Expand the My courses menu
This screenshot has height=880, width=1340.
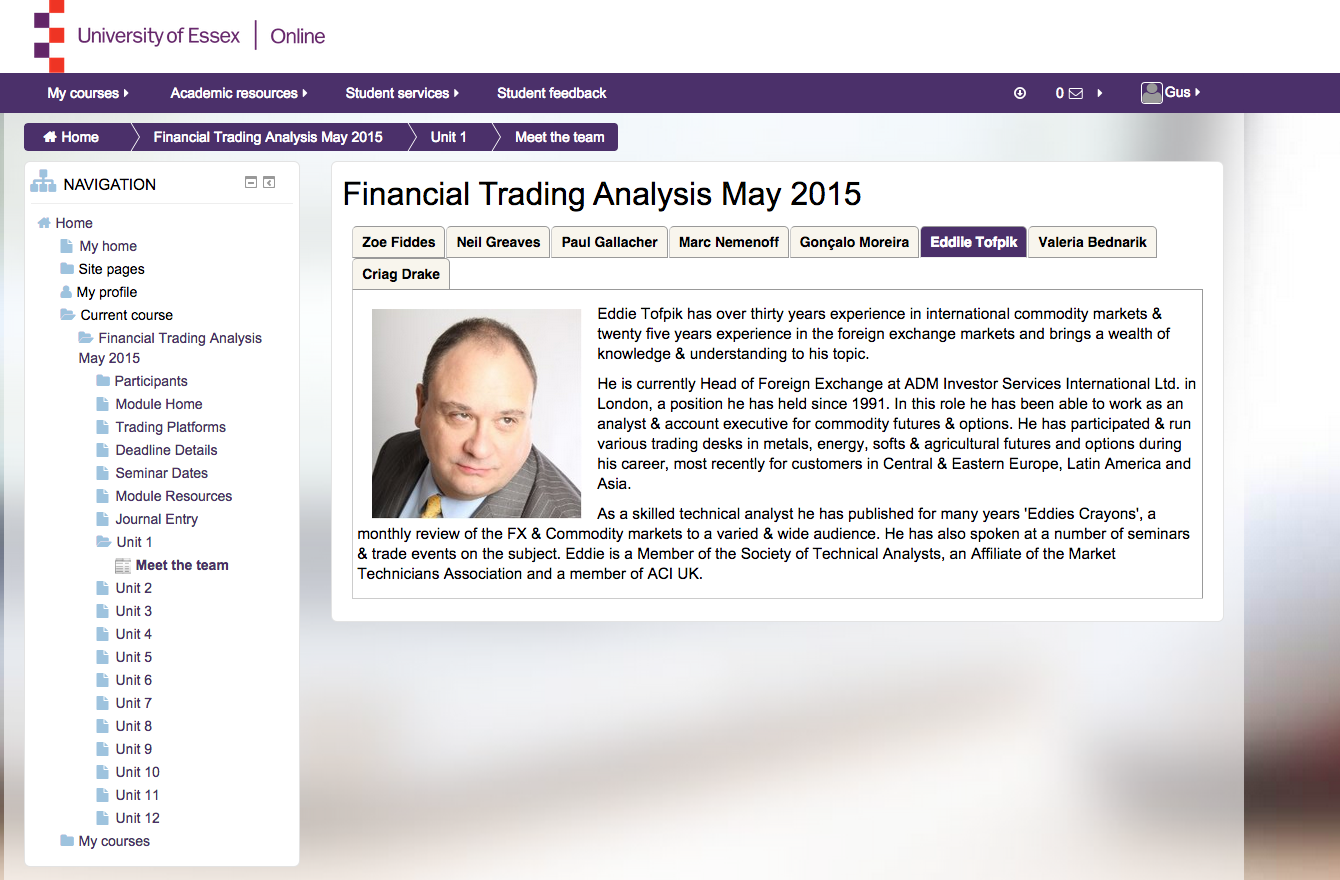(x=88, y=93)
